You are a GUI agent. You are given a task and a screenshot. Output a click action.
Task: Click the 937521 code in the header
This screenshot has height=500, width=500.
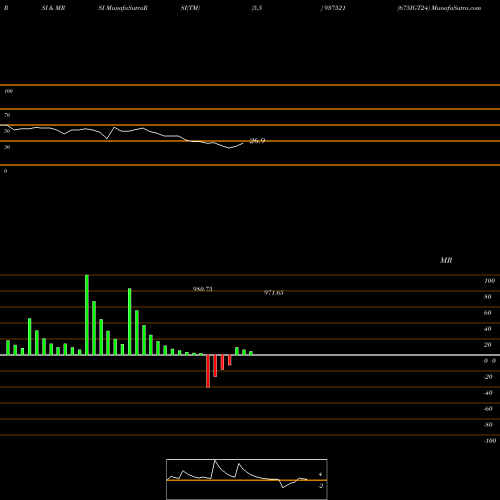(x=334, y=8)
